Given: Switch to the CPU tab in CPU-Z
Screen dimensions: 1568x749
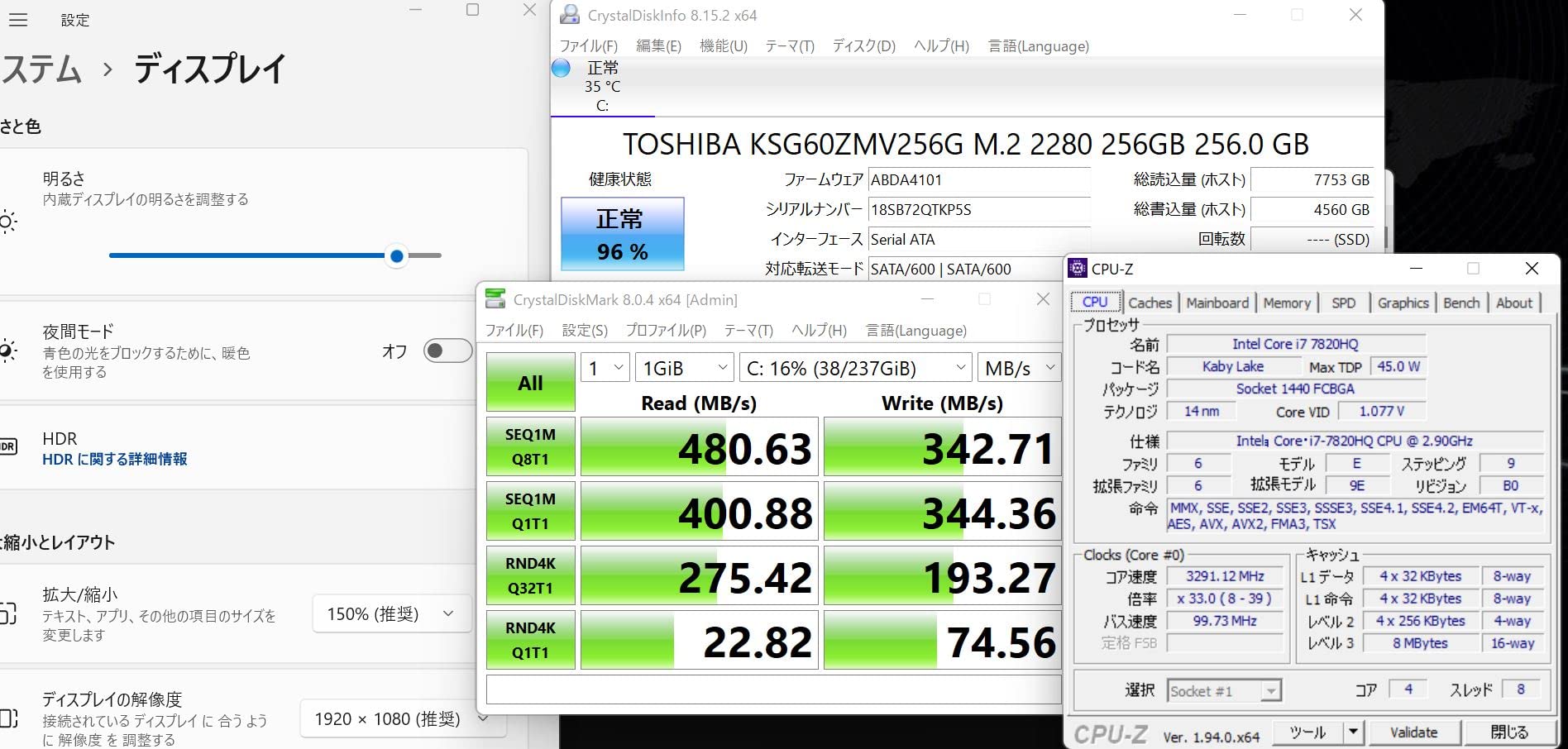Looking at the screenshot, I should (x=1095, y=302).
